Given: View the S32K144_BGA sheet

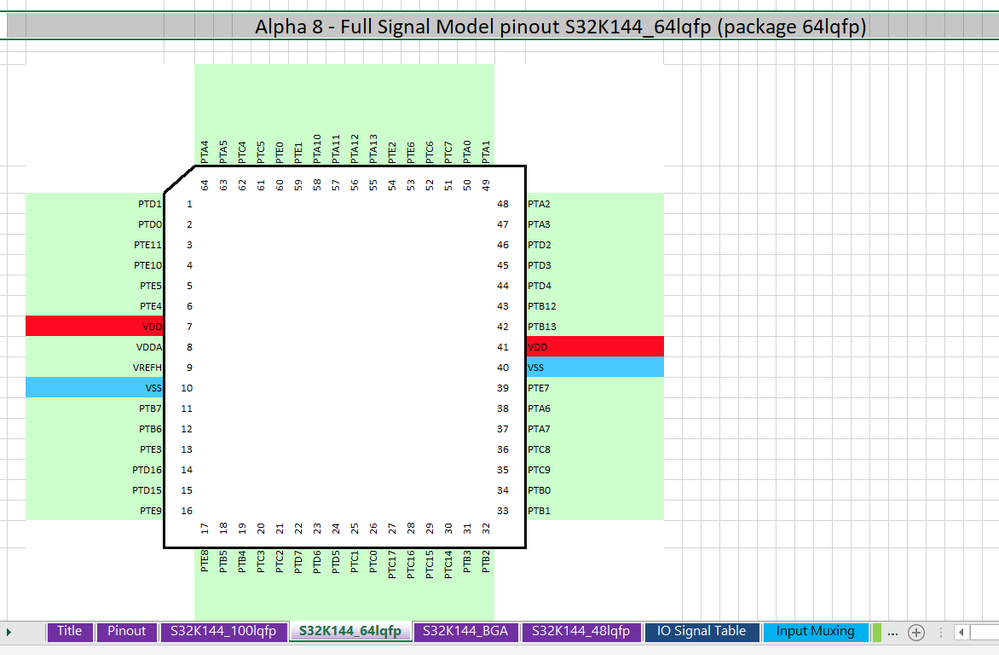Looking at the screenshot, I should tap(466, 632).
